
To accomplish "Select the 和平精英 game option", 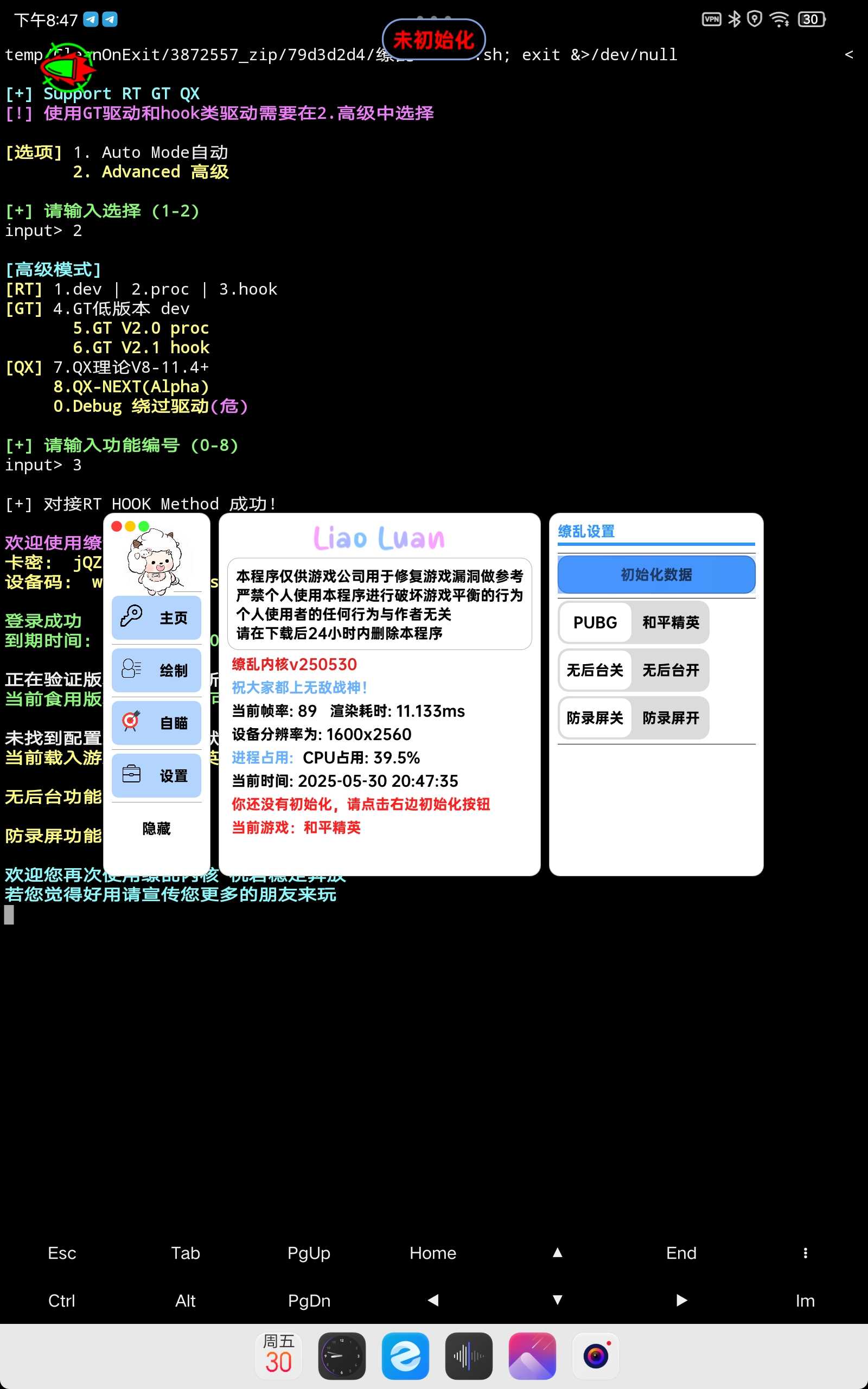I will [x=671, y=622].
